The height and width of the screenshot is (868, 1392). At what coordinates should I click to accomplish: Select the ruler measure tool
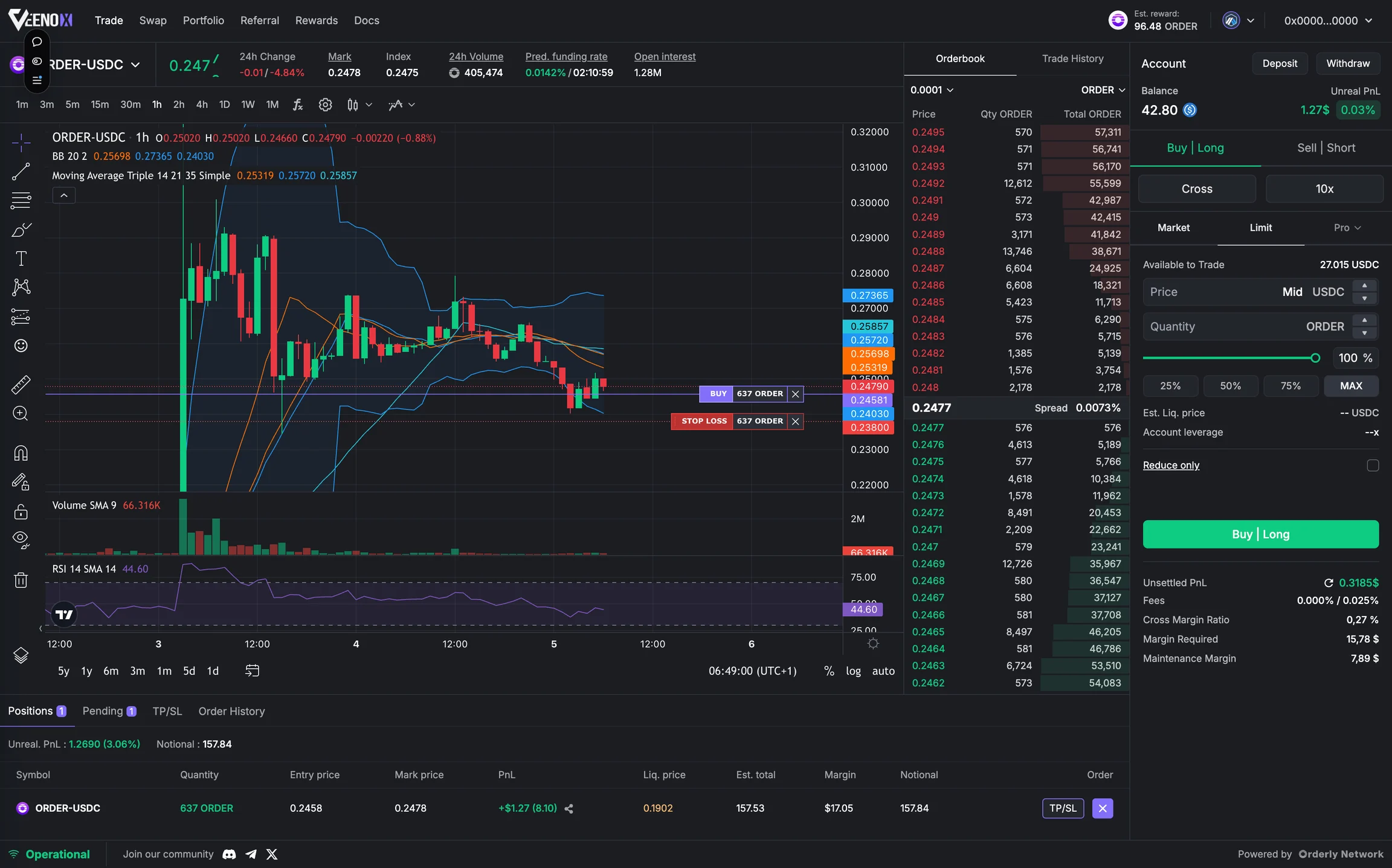(x=21, y=384)
